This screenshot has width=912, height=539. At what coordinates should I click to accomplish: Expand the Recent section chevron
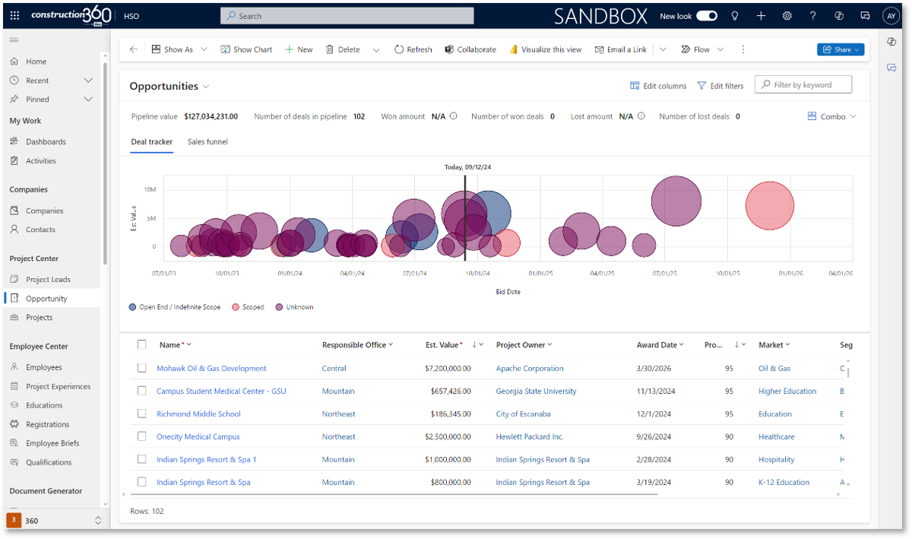click(88, 80)
